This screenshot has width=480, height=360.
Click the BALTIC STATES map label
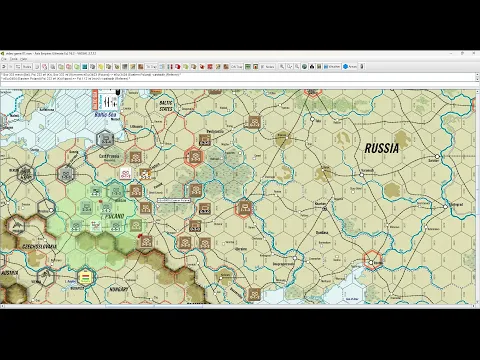pos(166,106)
